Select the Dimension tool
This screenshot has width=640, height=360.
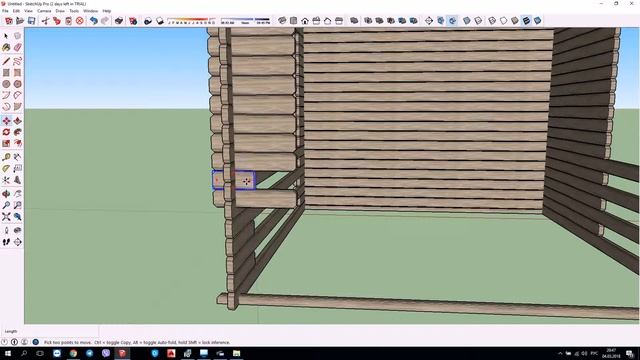(x=18, y=157)
